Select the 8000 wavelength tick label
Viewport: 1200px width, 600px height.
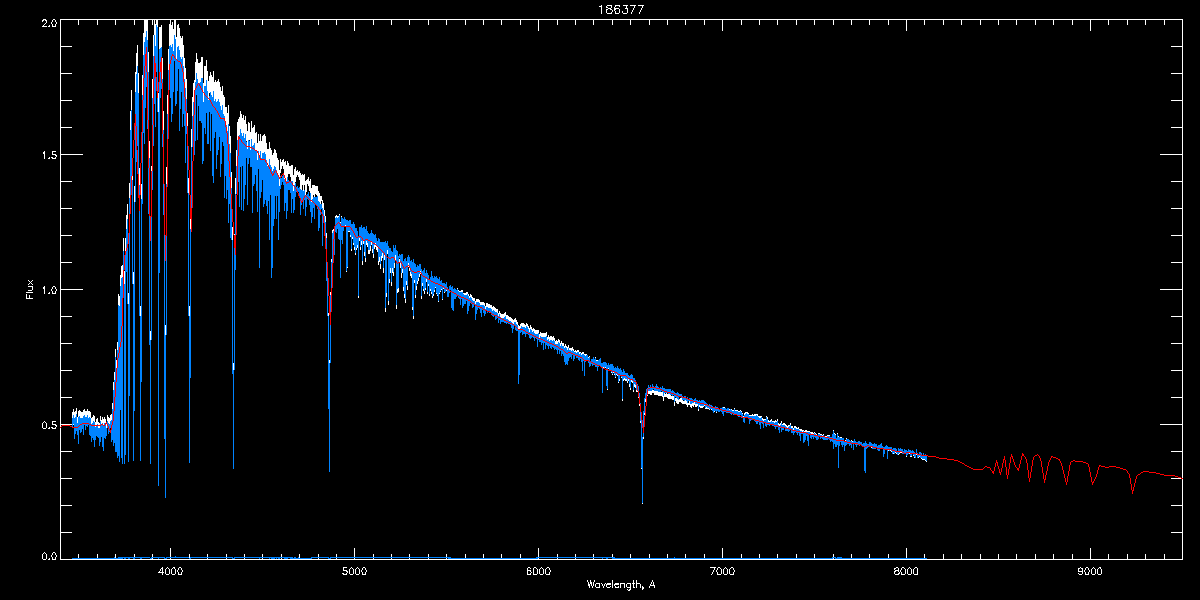click(x=906, y=572)
